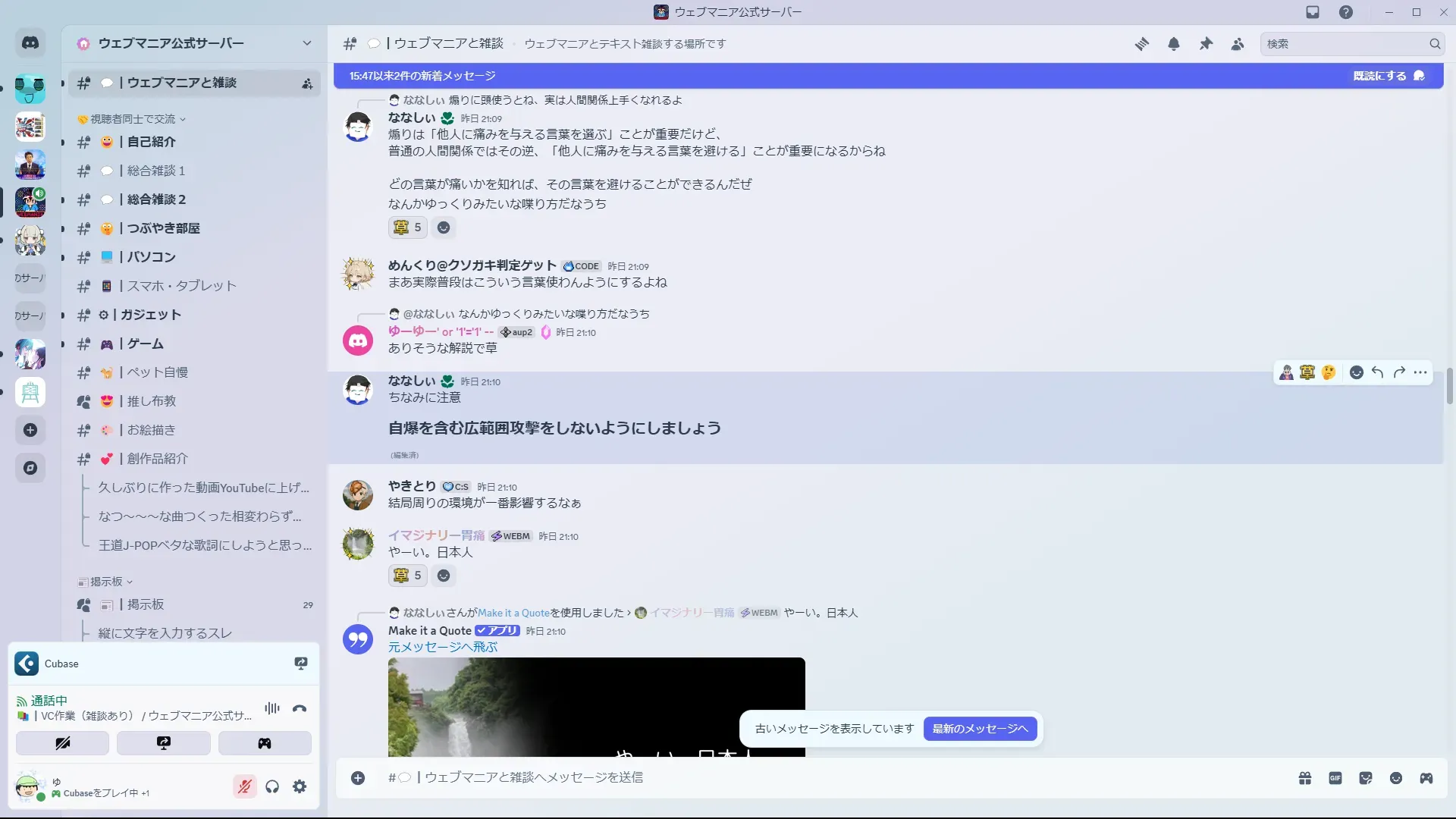The height and width of the screenshot is (819, 1456).
Task: Switch to 総合雑談 2 channel
Action: pos(156,199)
